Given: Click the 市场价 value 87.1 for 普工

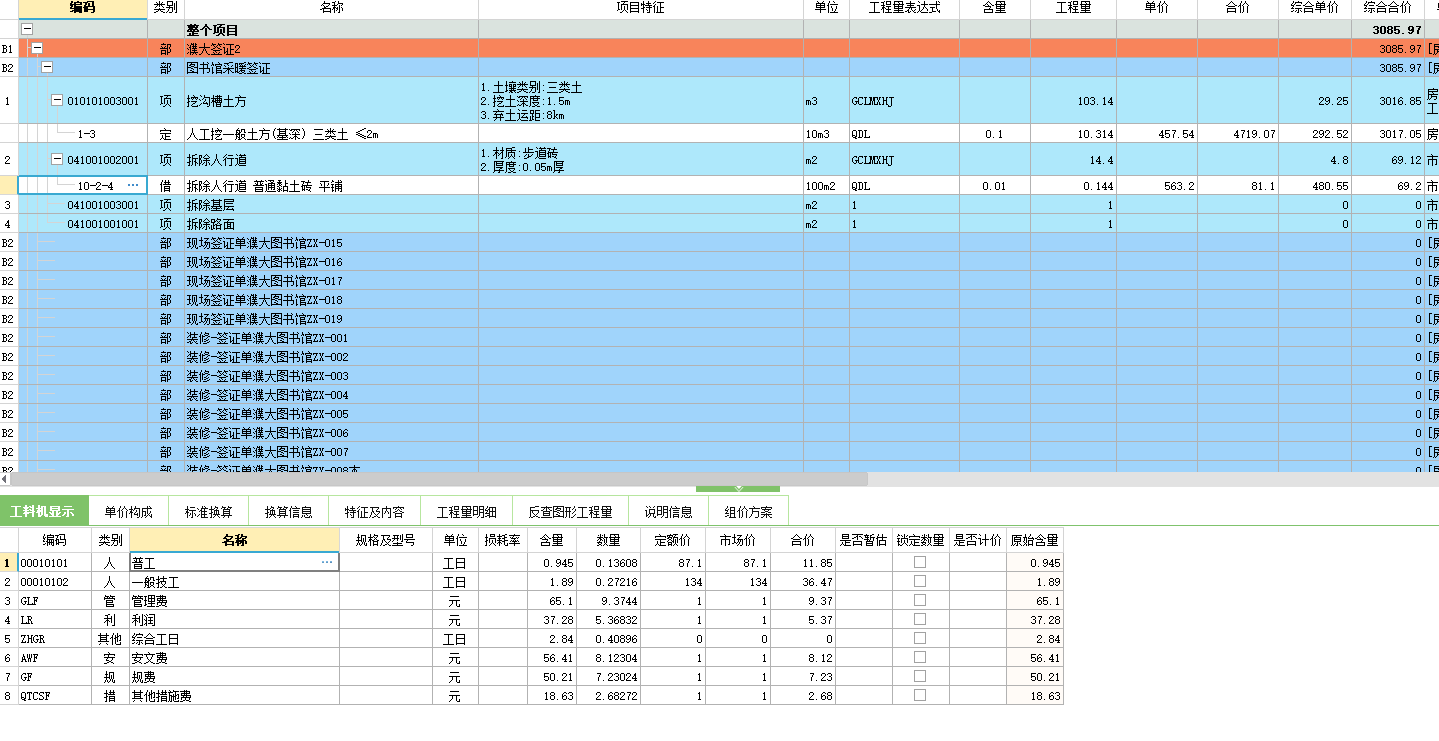Looking at the screenshot, I should pos(755,563).
